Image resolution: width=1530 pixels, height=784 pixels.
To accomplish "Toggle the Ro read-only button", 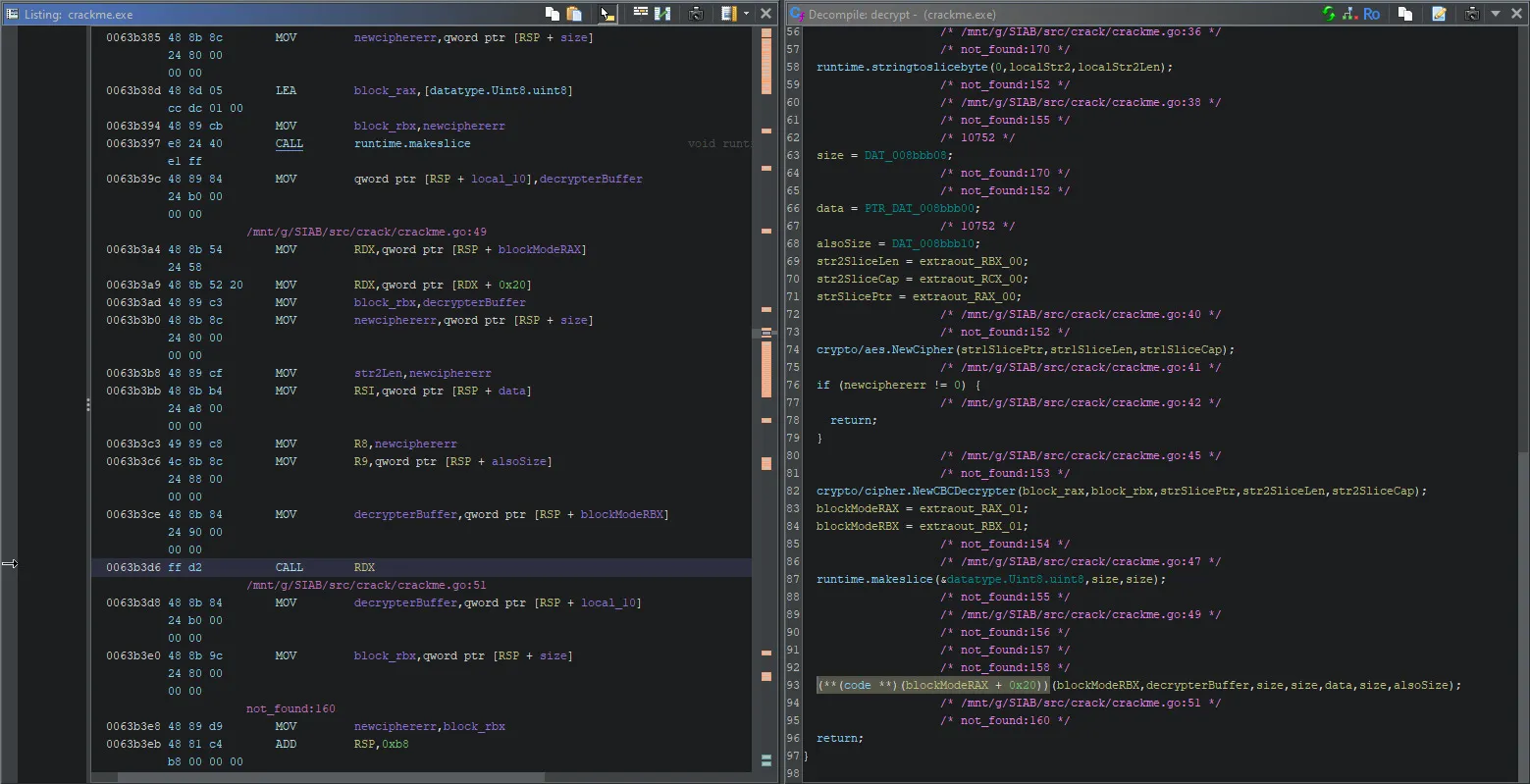I will coord(1371,14).
